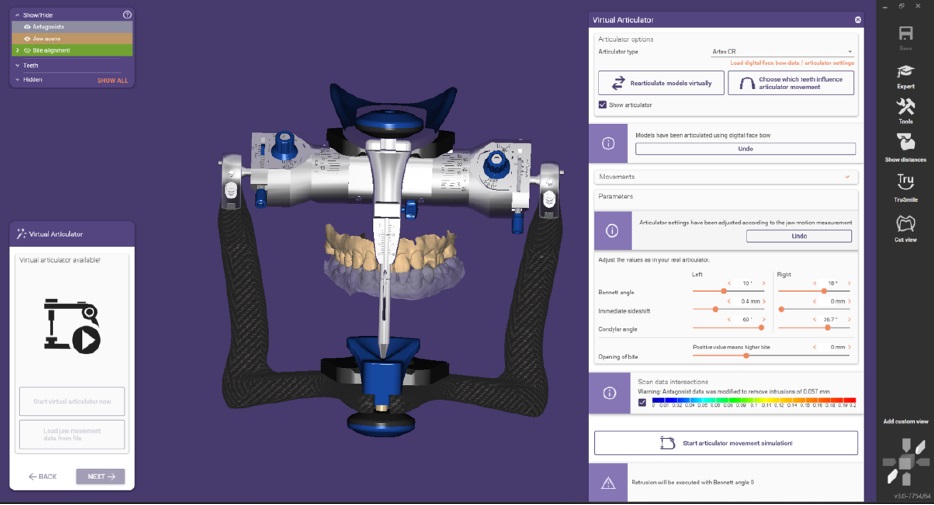Open the Expert mode icon
The width and height of the screenshot is (934, 505).
(x=905, y=75)
